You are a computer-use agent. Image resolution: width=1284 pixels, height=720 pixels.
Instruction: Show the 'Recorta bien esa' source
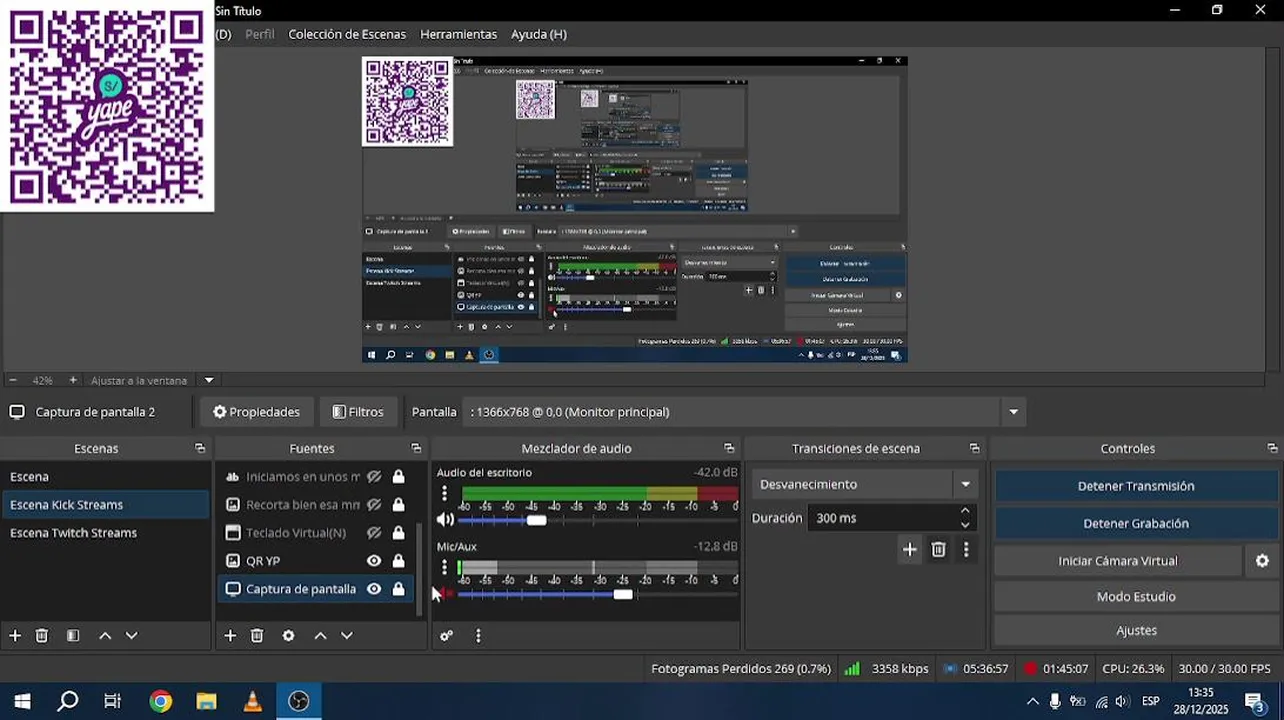[x=374, y=505]
